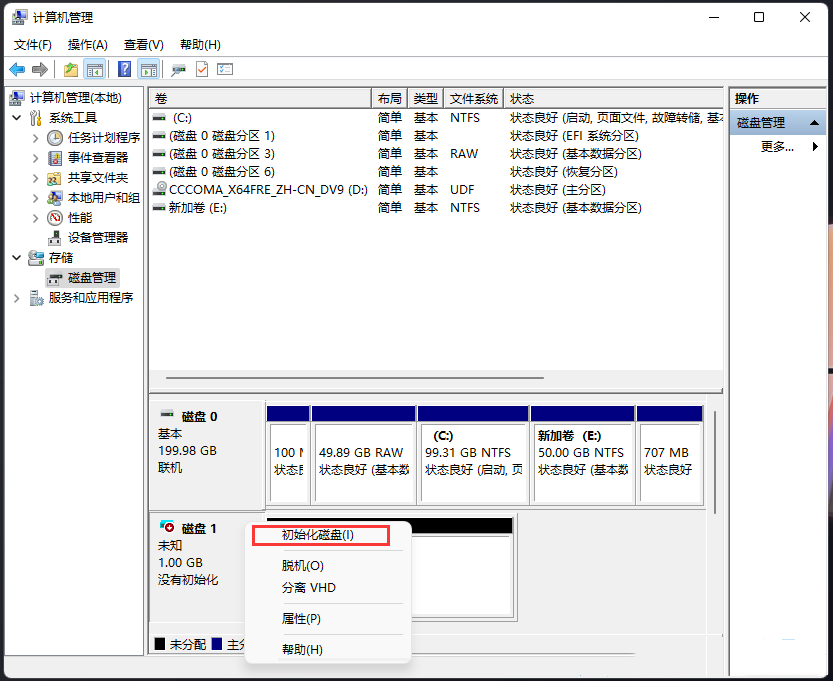The height and width of the screenshot is (681, 833).
Task: Toggle the console tree pane icon
Action: (92, 69)
